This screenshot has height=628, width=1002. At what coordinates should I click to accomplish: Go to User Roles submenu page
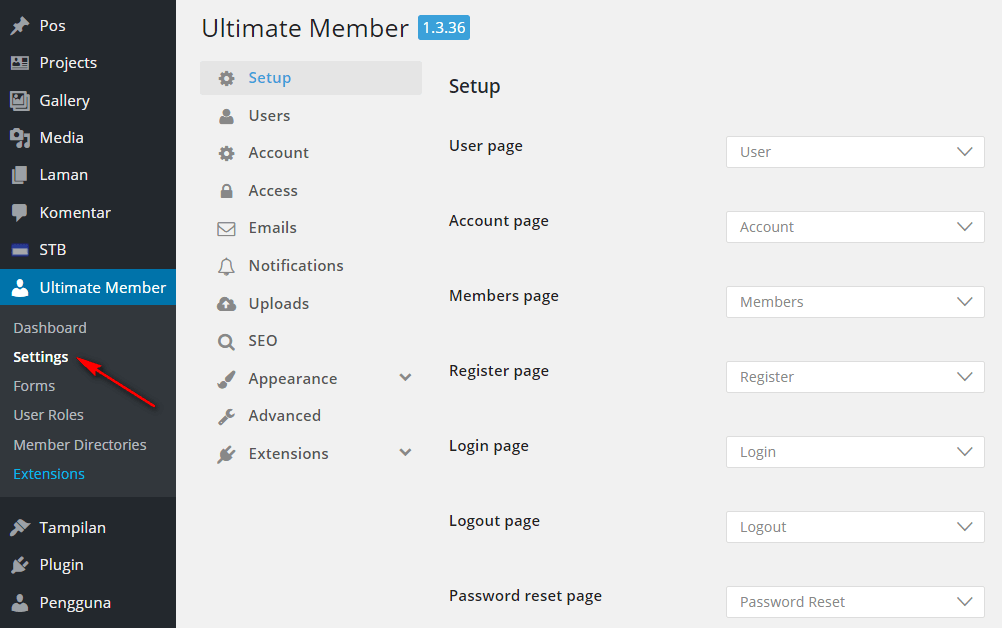48,415
